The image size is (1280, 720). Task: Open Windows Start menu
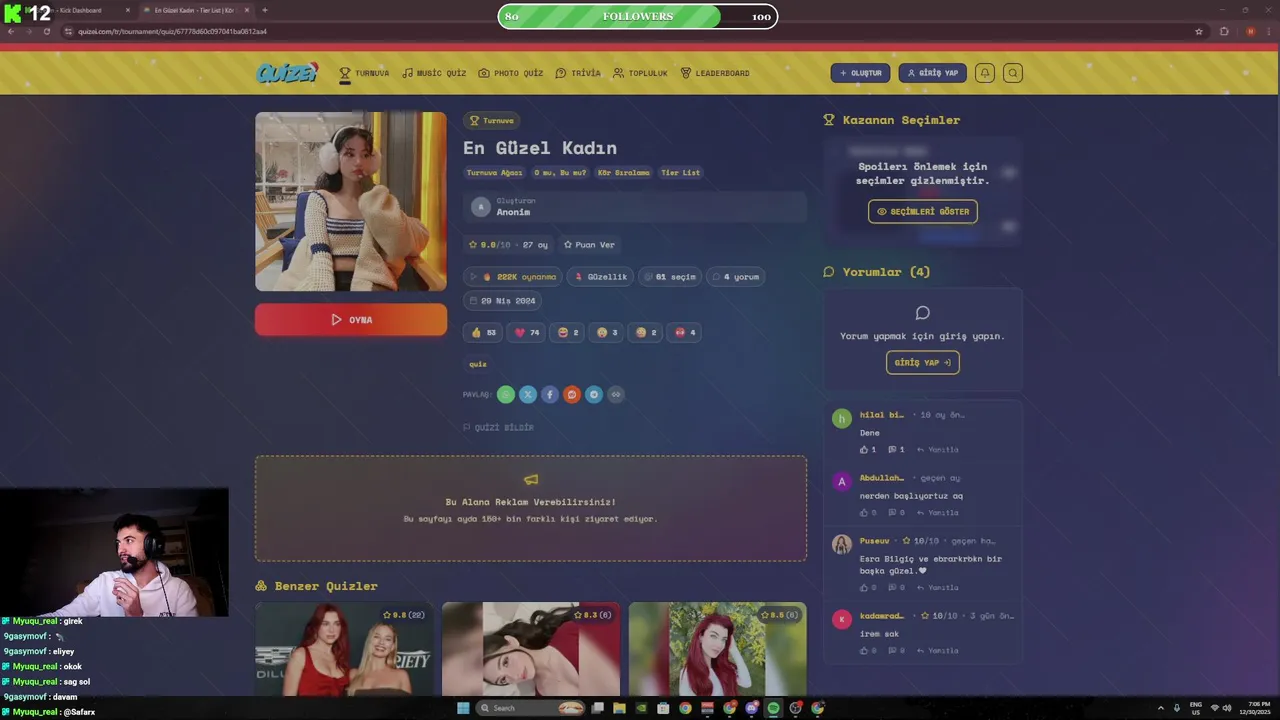pos(463,708)
